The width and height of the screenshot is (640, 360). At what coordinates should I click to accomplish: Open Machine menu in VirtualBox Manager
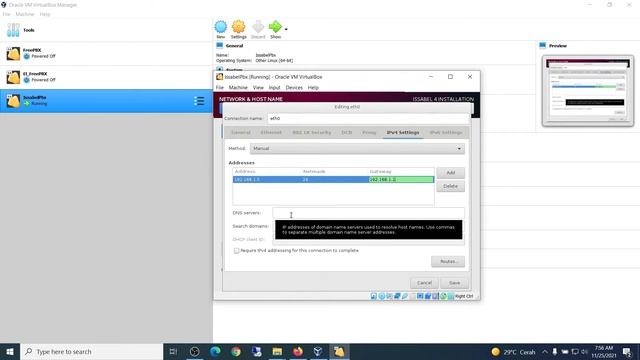[x=25, y=14]
